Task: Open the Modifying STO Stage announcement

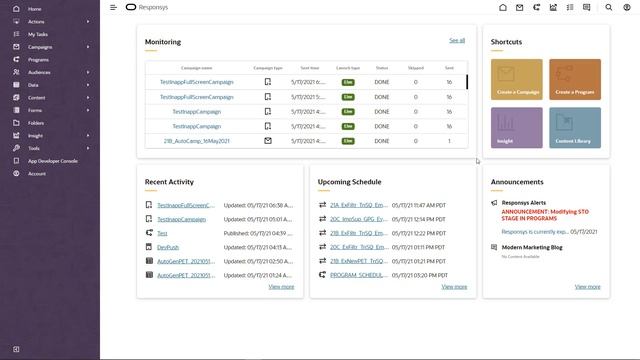Action: click(x=545, y=215)
